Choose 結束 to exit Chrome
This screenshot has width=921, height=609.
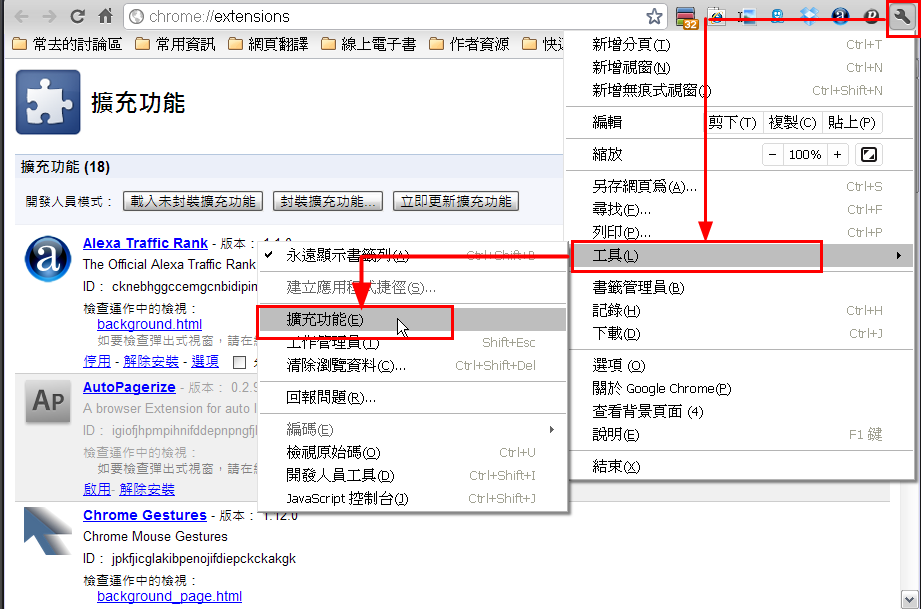click(741, 466)
